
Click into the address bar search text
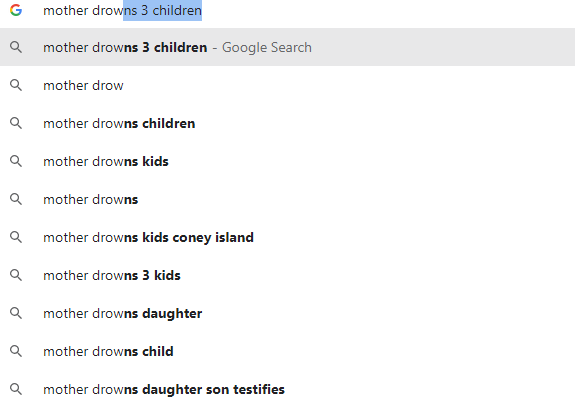(x=122, y=10)
